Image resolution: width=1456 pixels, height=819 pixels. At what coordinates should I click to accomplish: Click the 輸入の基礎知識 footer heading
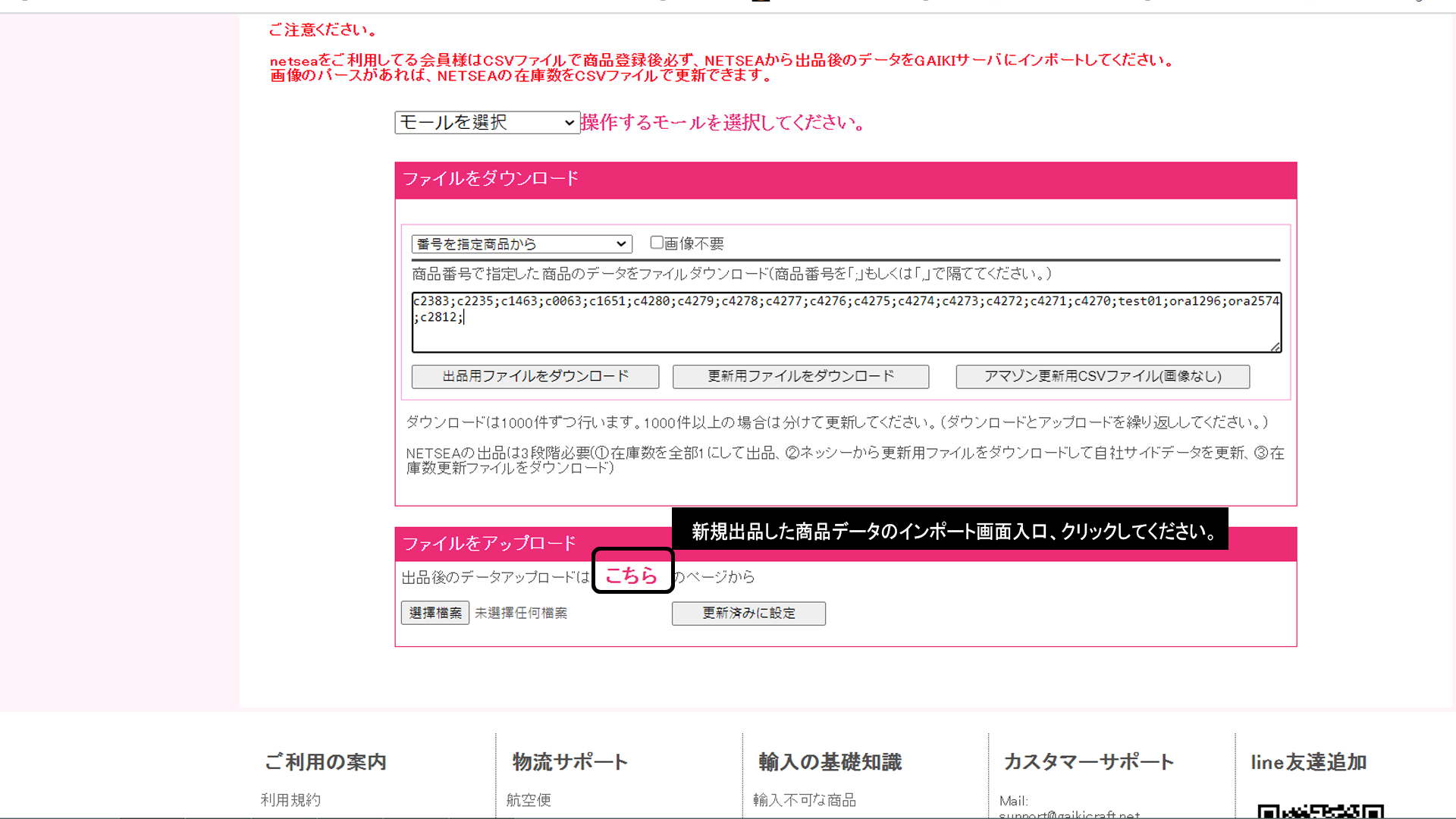coord(830,762)
